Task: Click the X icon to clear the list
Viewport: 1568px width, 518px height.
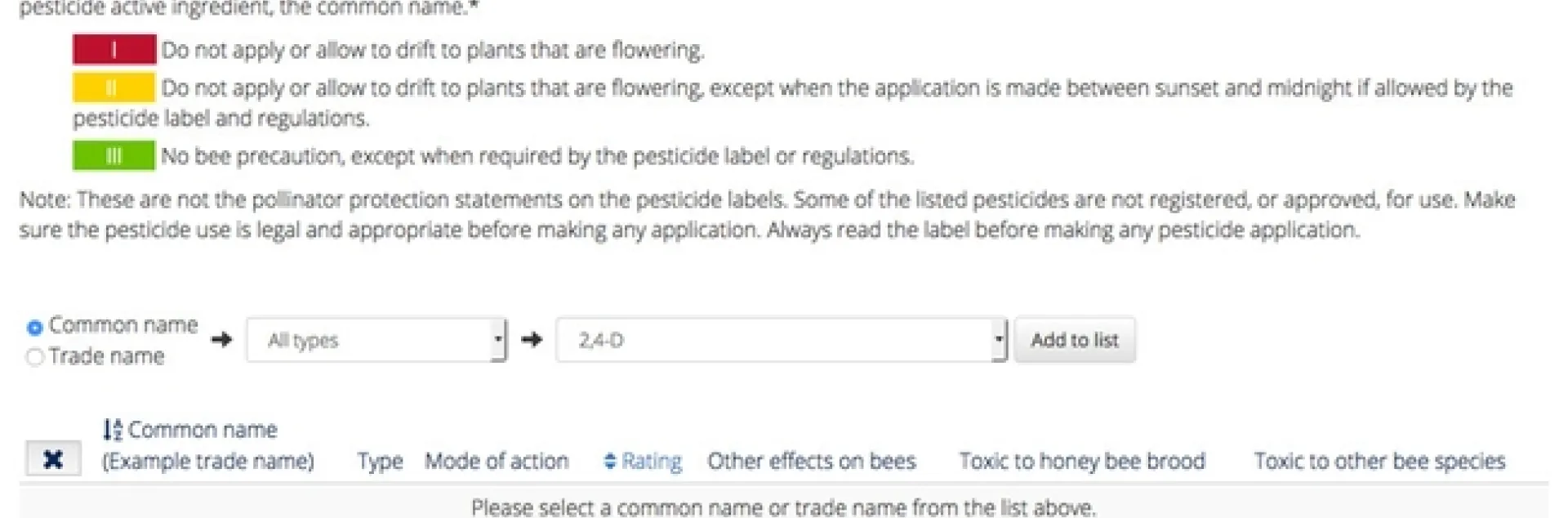Action: coord(52,458)
